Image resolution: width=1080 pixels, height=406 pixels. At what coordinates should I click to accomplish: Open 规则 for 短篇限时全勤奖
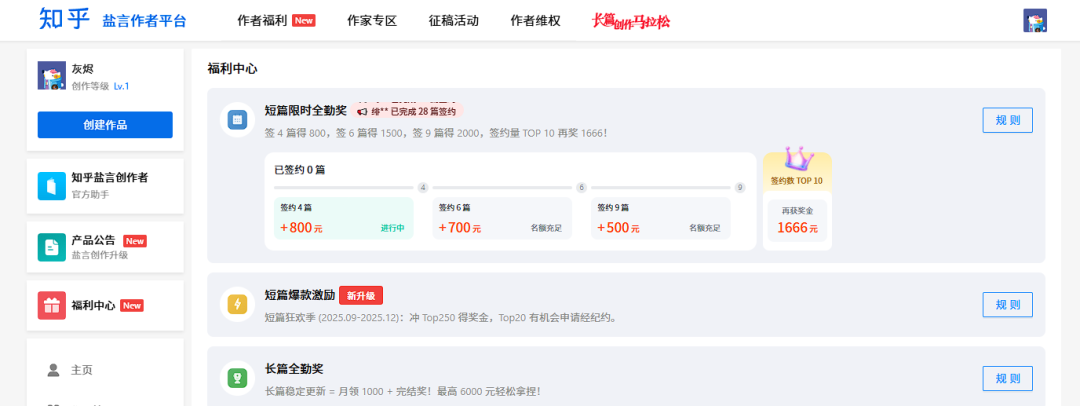[1008, 120]
